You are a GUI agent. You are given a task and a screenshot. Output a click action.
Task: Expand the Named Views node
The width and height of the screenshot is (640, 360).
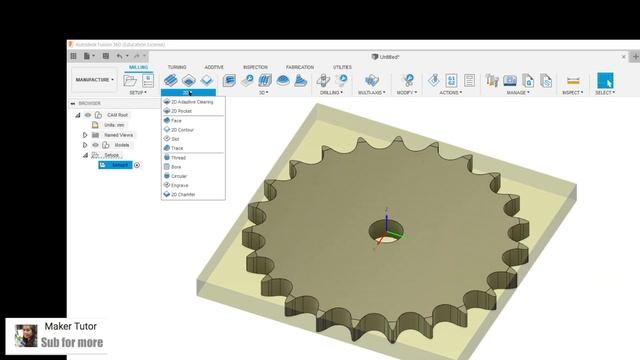point(85,135)
